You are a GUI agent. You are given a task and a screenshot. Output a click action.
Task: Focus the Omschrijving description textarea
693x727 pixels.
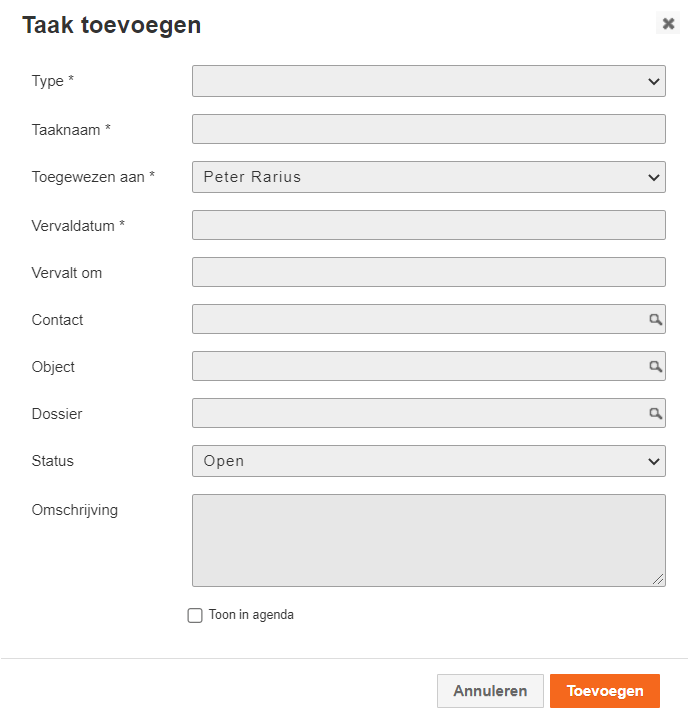pos(429,540)
